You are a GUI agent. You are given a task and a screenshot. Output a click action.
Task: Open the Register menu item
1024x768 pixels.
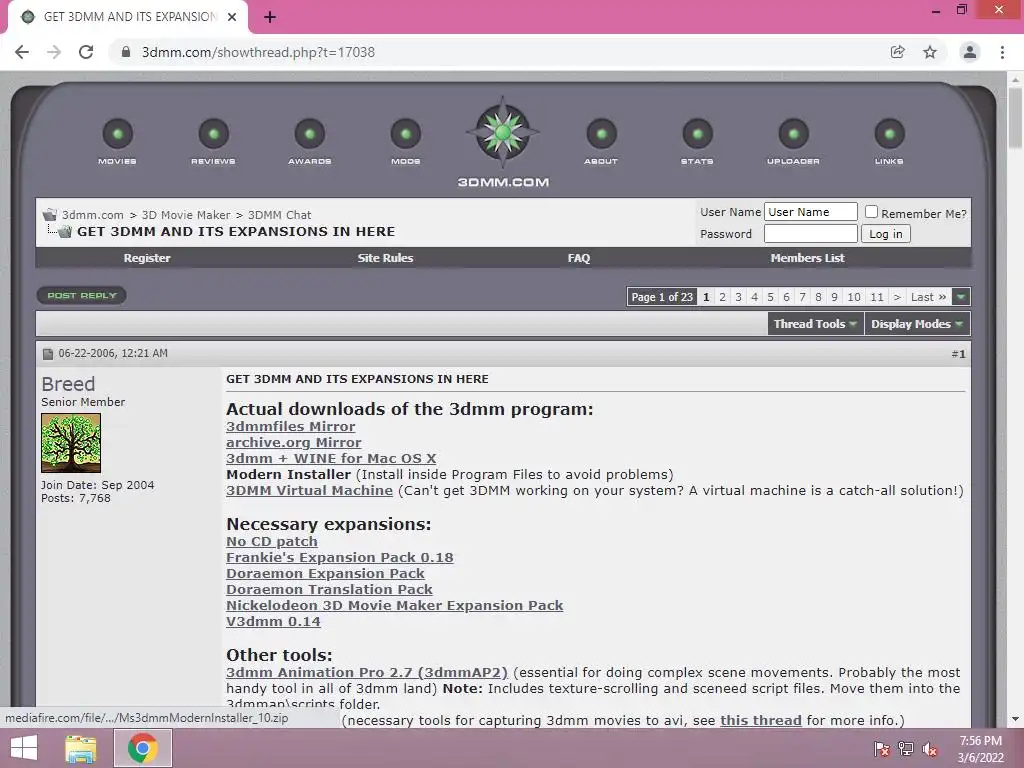pos(147,258)
